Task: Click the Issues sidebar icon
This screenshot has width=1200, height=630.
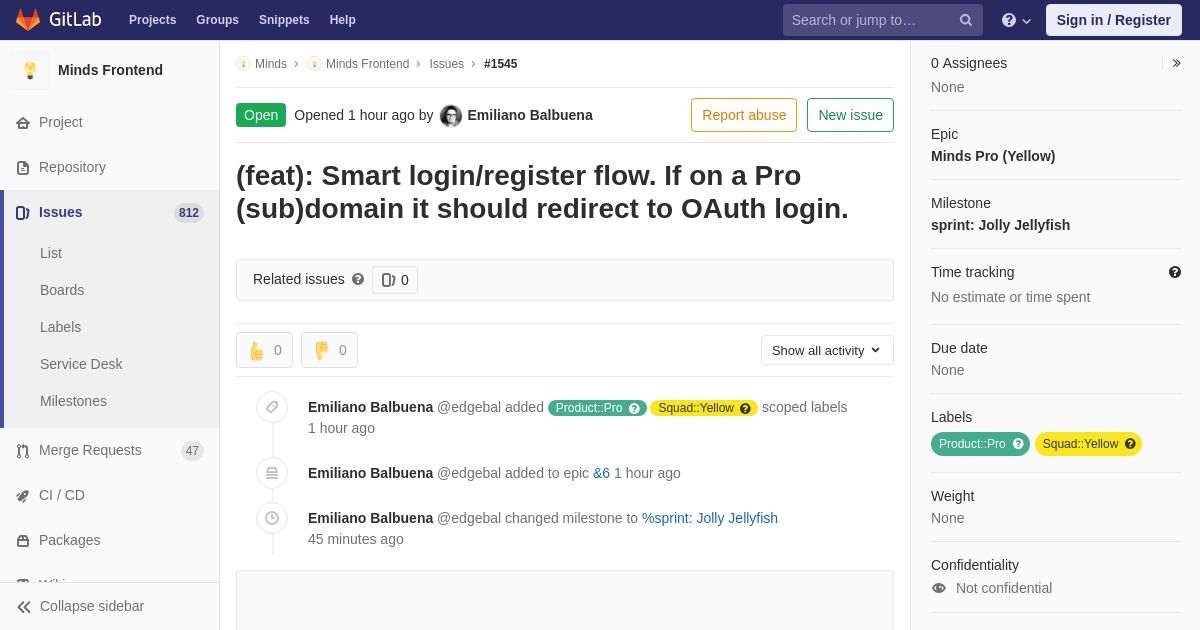Action: [x=23, y=213]
